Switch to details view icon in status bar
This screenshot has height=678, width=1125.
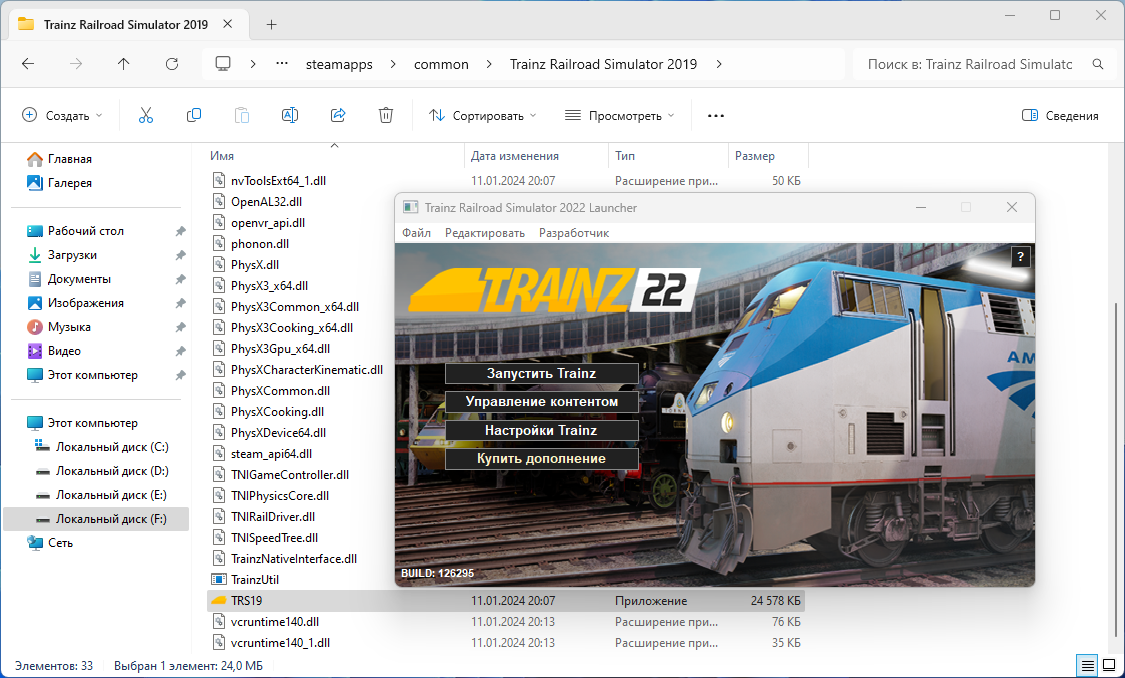coord(1088,665)
